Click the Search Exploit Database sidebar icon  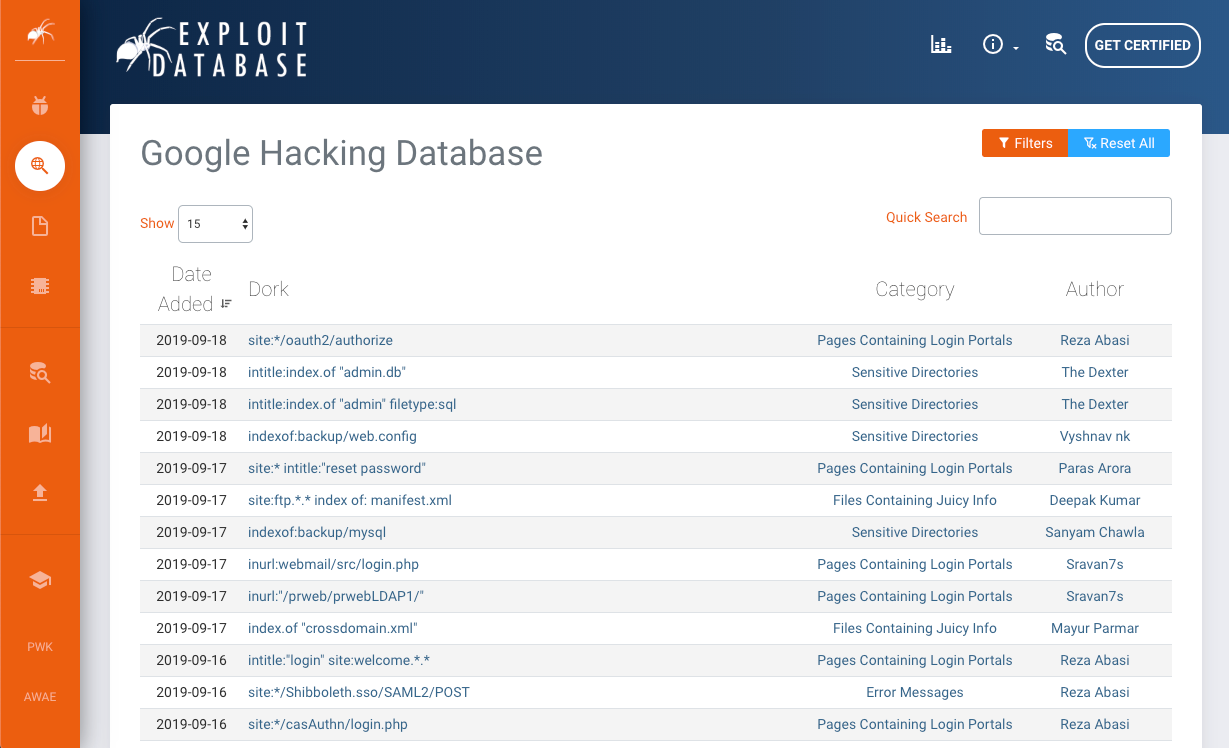(40, 374)
